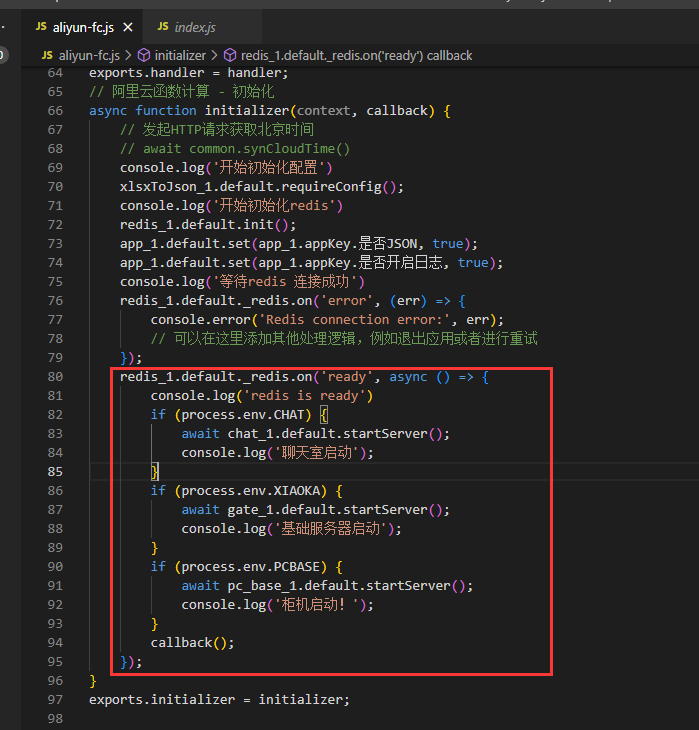Click the 'async' keyword on line 80
Viewport: 699px width, 730px height.
point(408,377)
